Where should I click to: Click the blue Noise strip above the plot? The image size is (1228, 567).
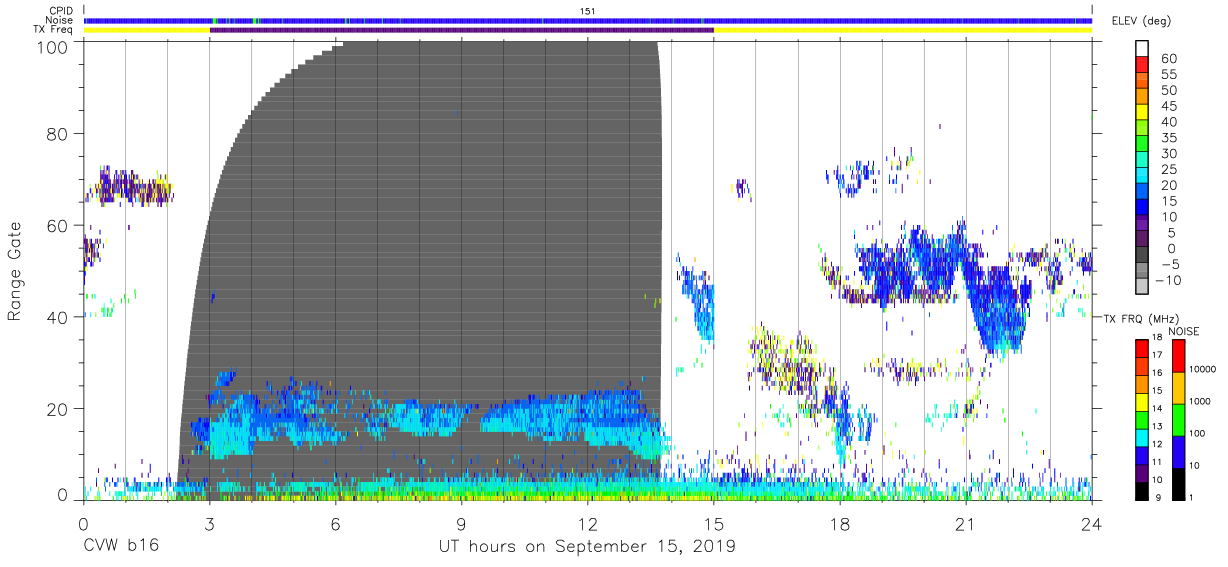588,20
